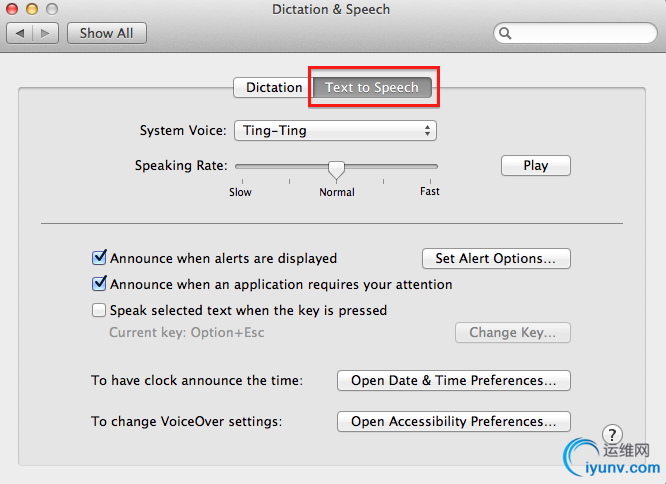Viewport: 666px width, 484px height.
Task: Click the Speaking Rate slider thumb
Action: pyautogui.click(x=337, y=167)
